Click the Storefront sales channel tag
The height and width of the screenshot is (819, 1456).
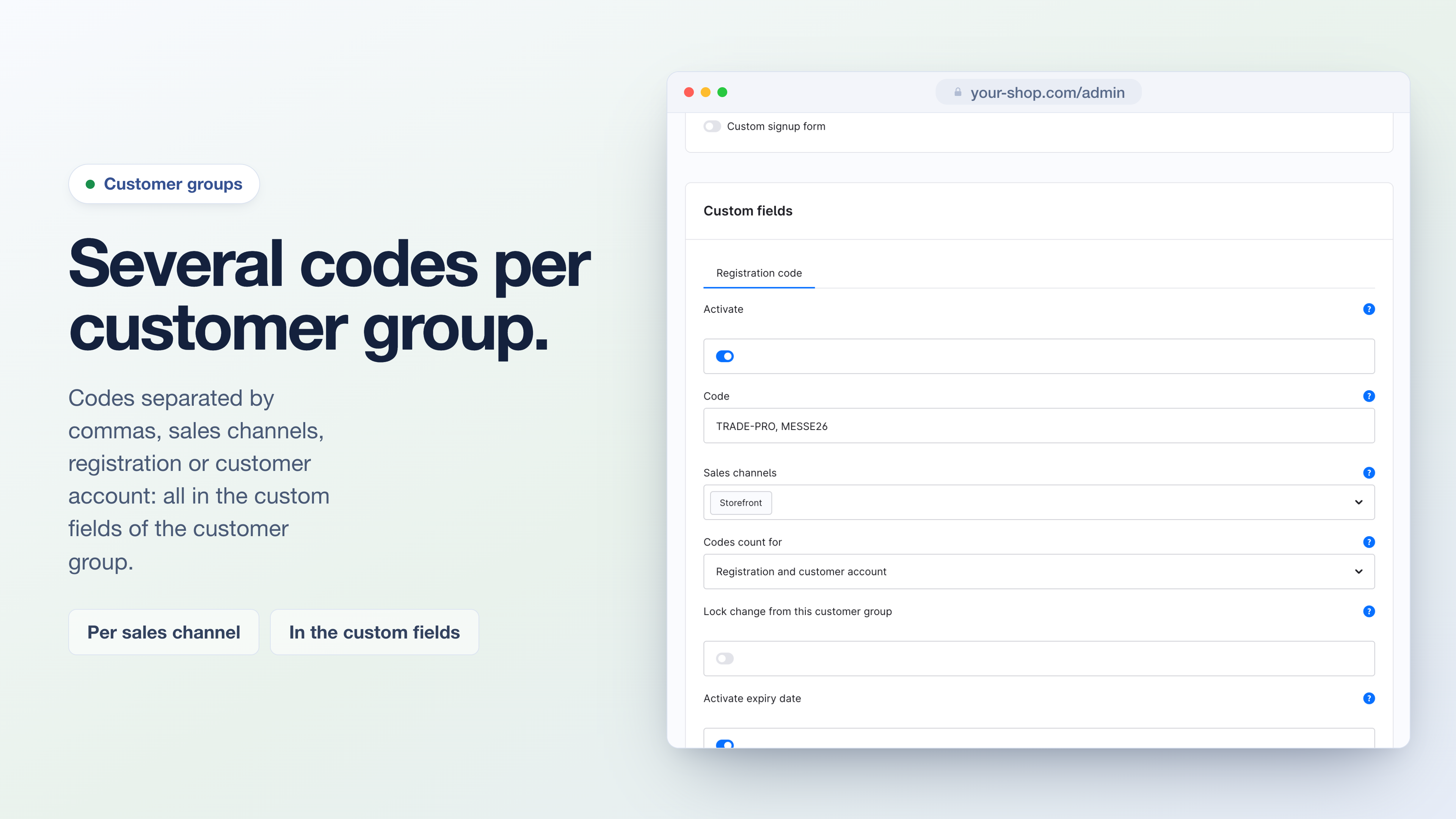tap(741, 503)
